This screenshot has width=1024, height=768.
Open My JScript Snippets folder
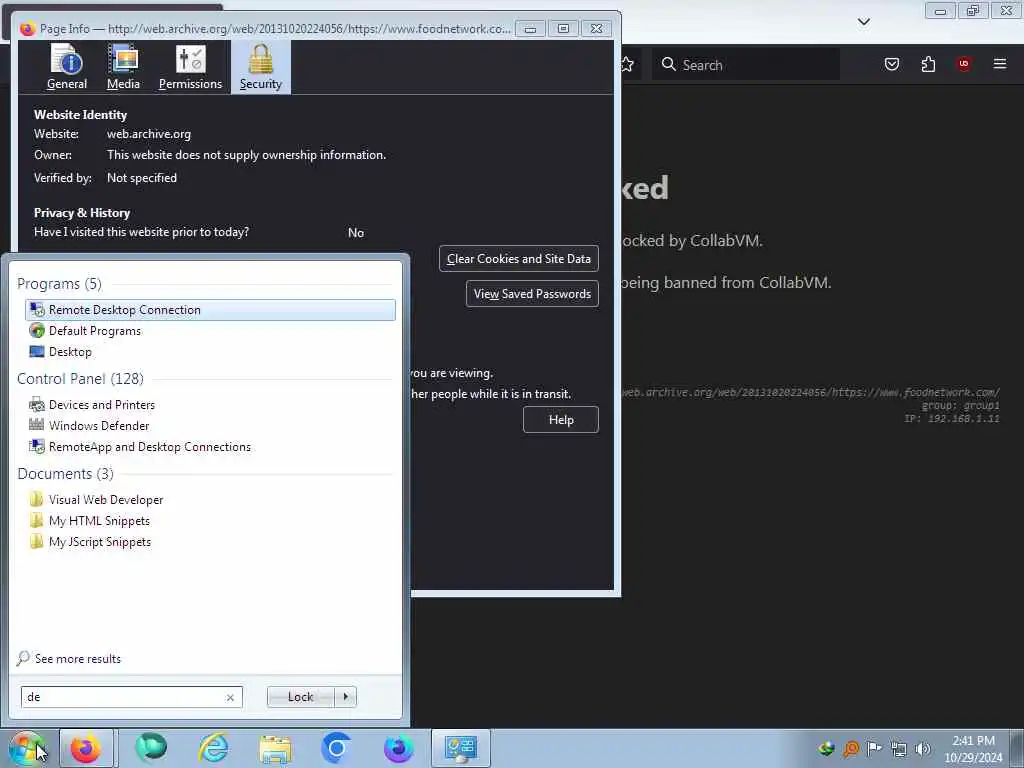click(210, 541)
